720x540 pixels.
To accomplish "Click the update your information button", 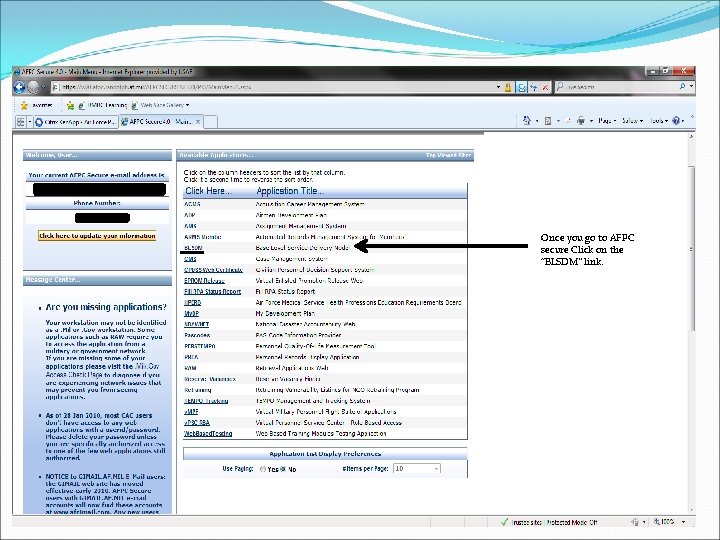I will tap(97, 236).
